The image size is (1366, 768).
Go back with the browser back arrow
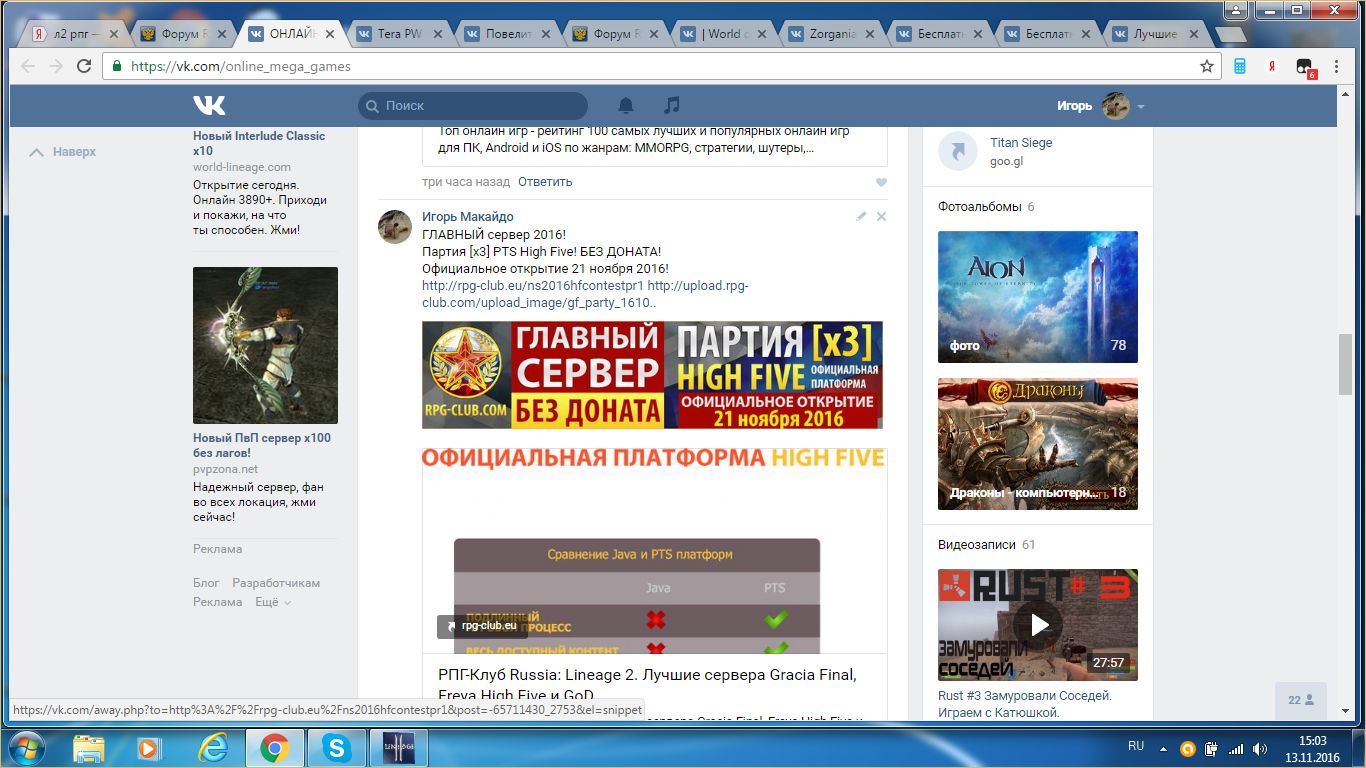(28, 66)
